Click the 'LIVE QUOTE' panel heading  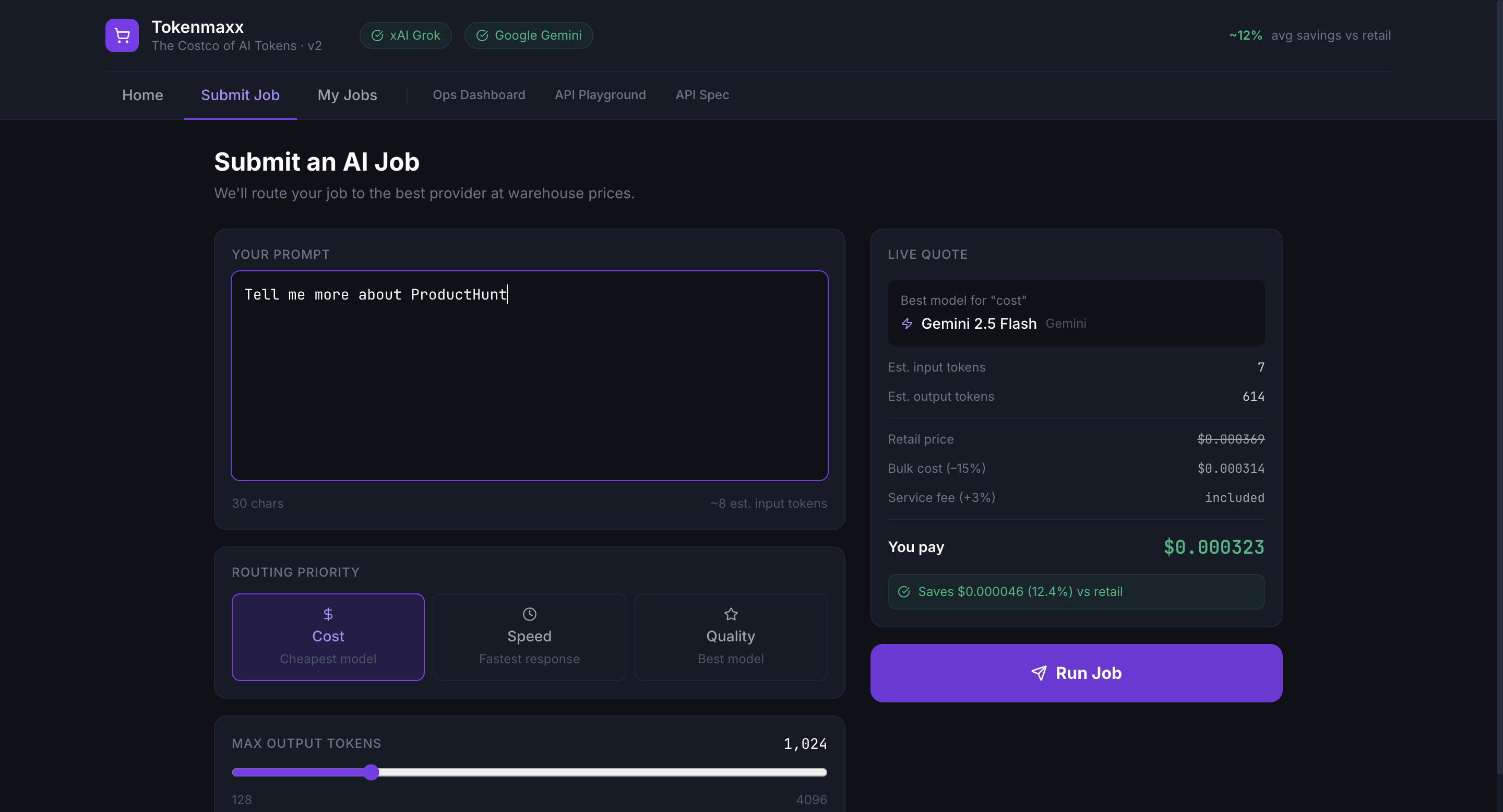click(x=928, y=254)
